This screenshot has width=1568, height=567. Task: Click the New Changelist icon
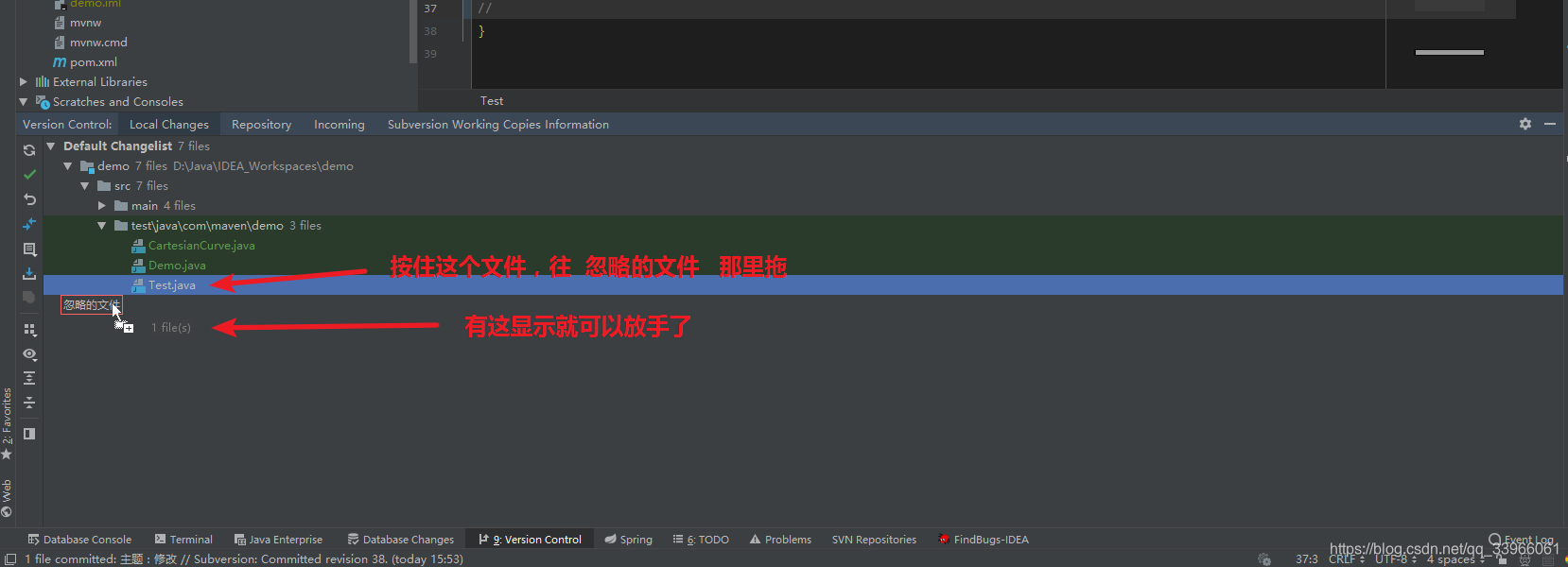[x=29, y=249]
